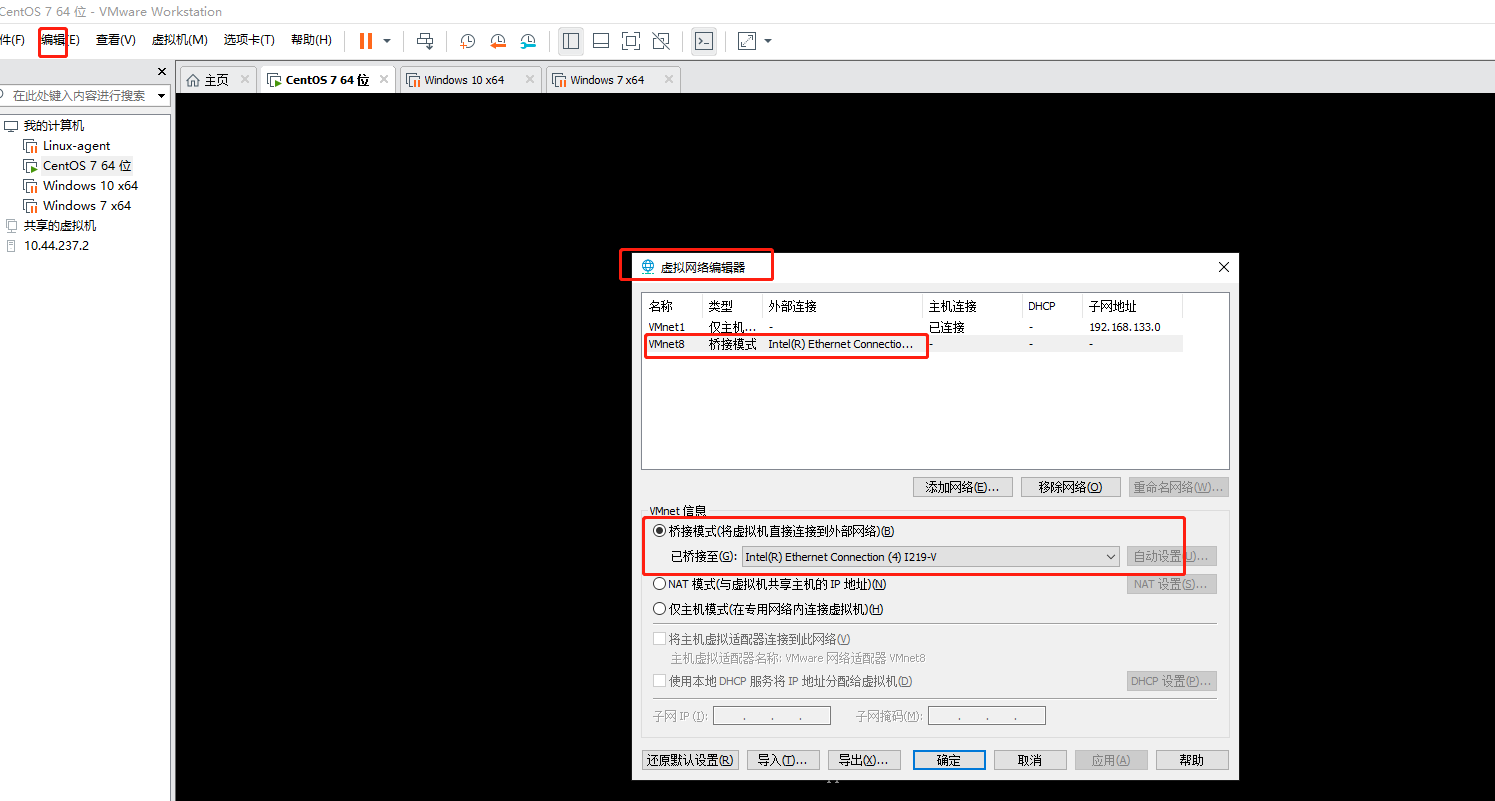This screenshot has width=1495, height=801.
Task: Click the 外部连接 column header
Action: pos(842,306)
